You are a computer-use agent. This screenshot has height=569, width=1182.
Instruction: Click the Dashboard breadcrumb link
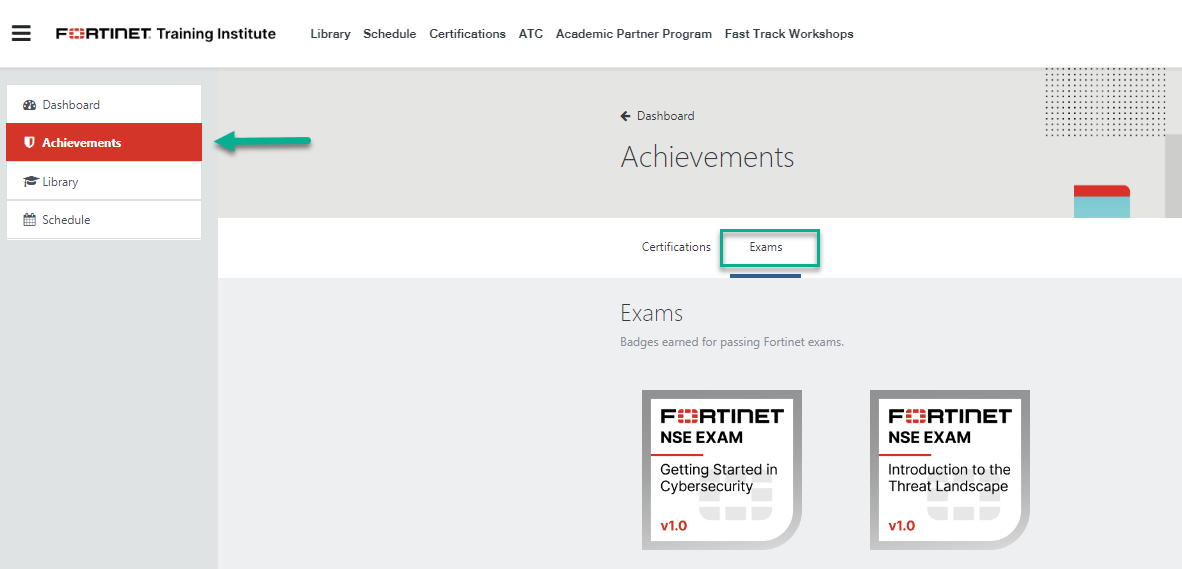(x=666, y=116)
